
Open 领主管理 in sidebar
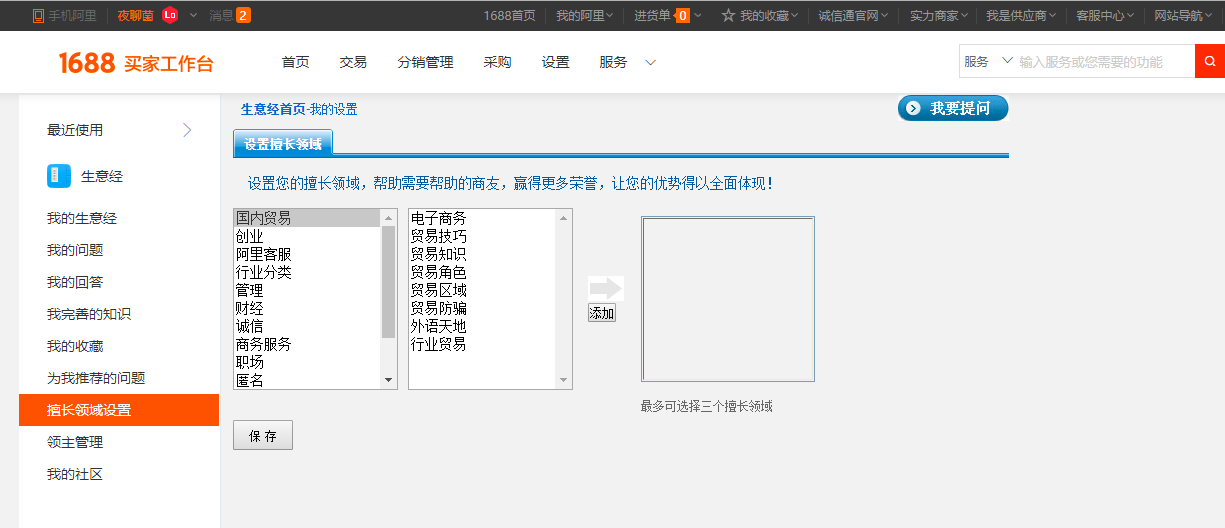[75, 442]
